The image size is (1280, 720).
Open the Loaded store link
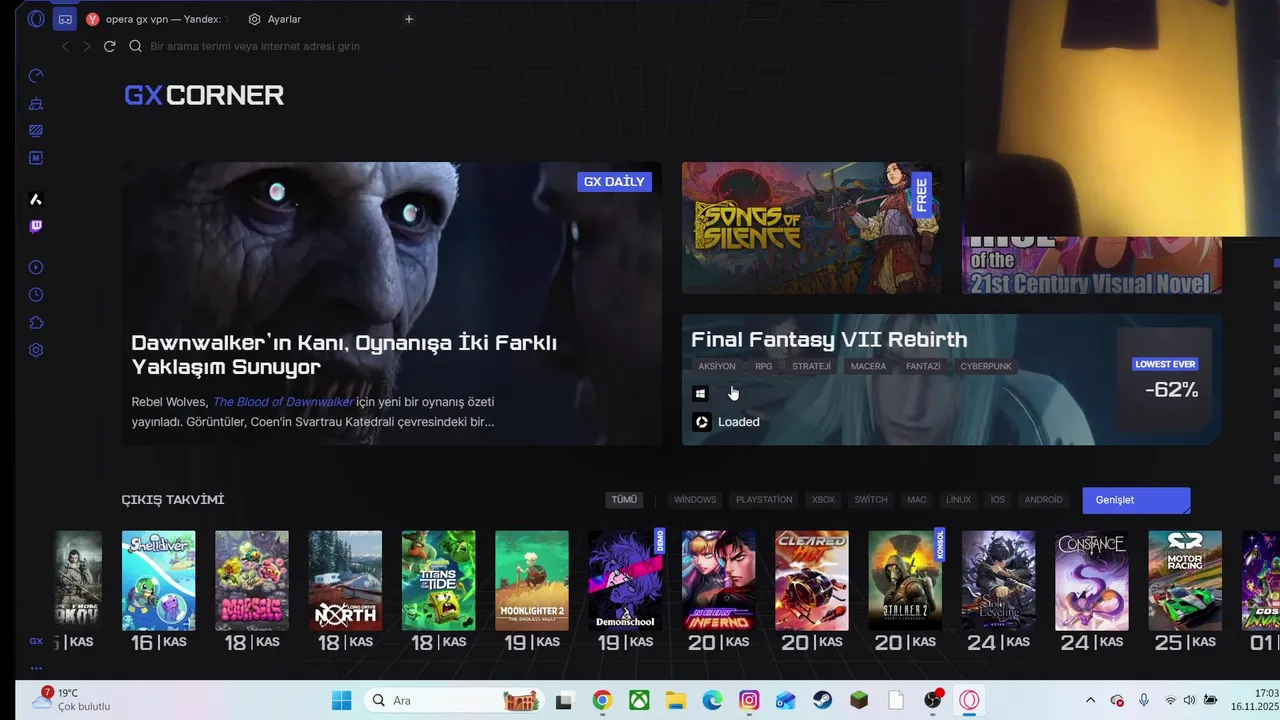coord(726,422)
